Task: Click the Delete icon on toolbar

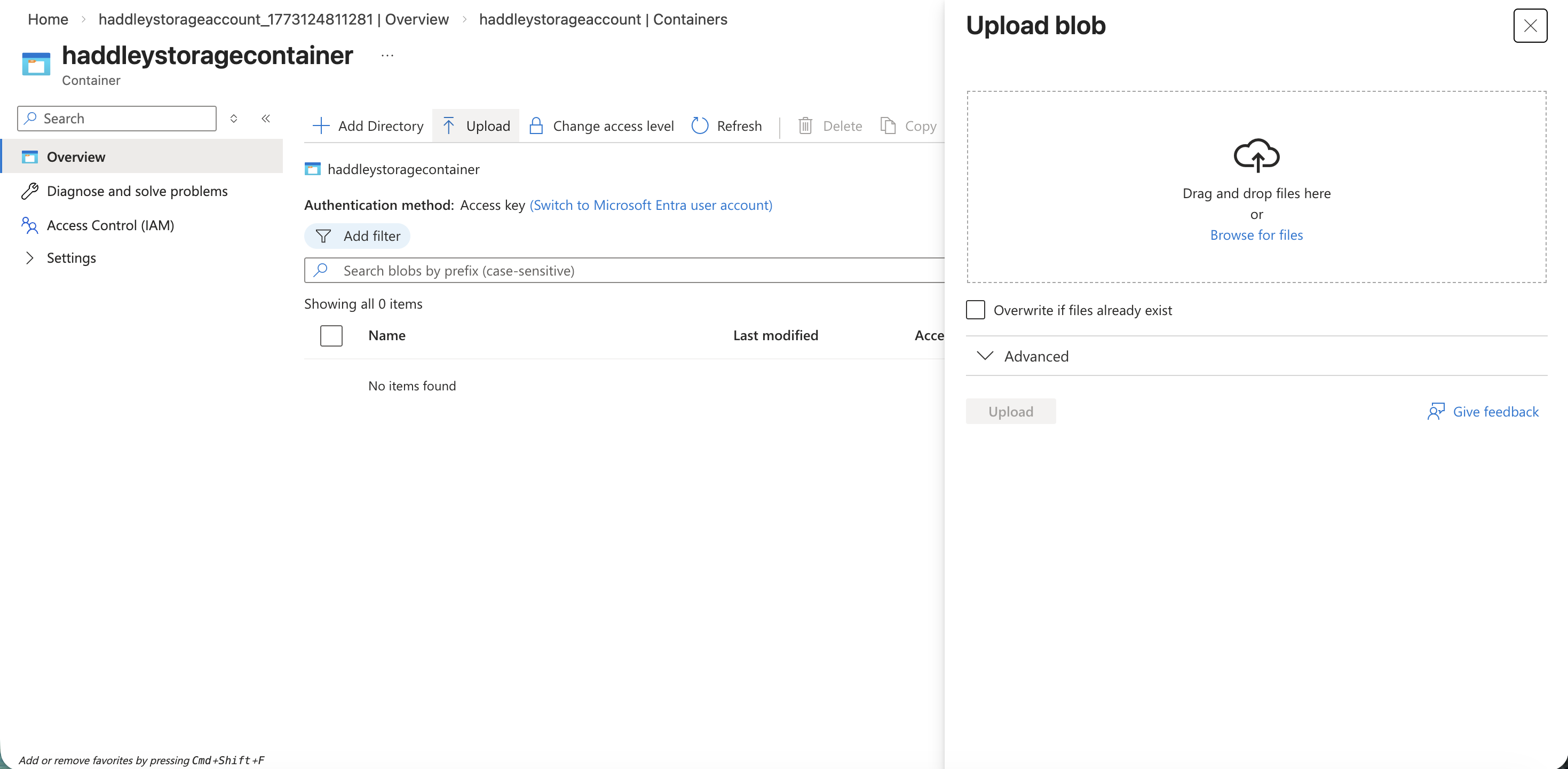Action: pyautogui.click(x=805, y=125)
